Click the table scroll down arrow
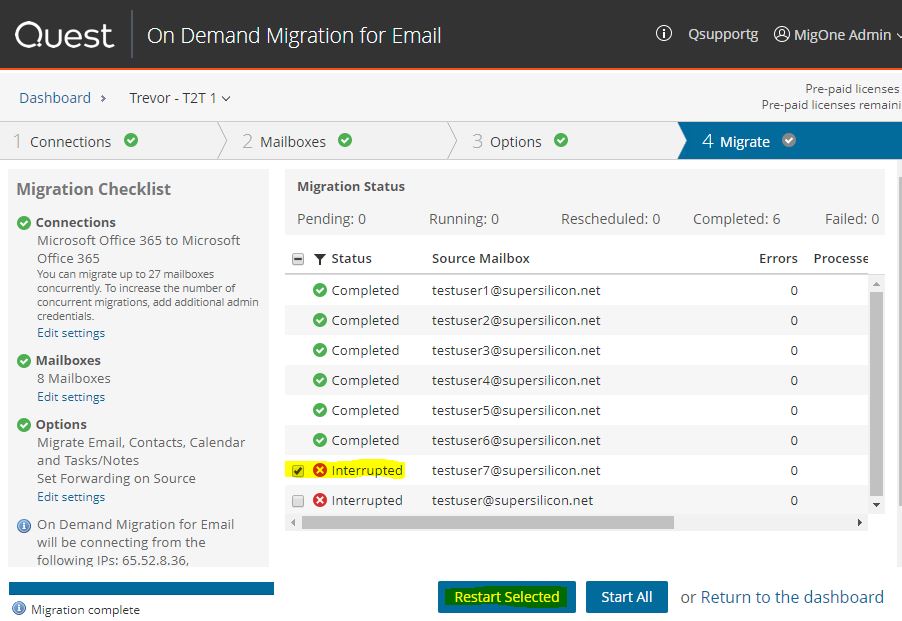This screenshot has height=621, width=902. [x=876, y=505]
